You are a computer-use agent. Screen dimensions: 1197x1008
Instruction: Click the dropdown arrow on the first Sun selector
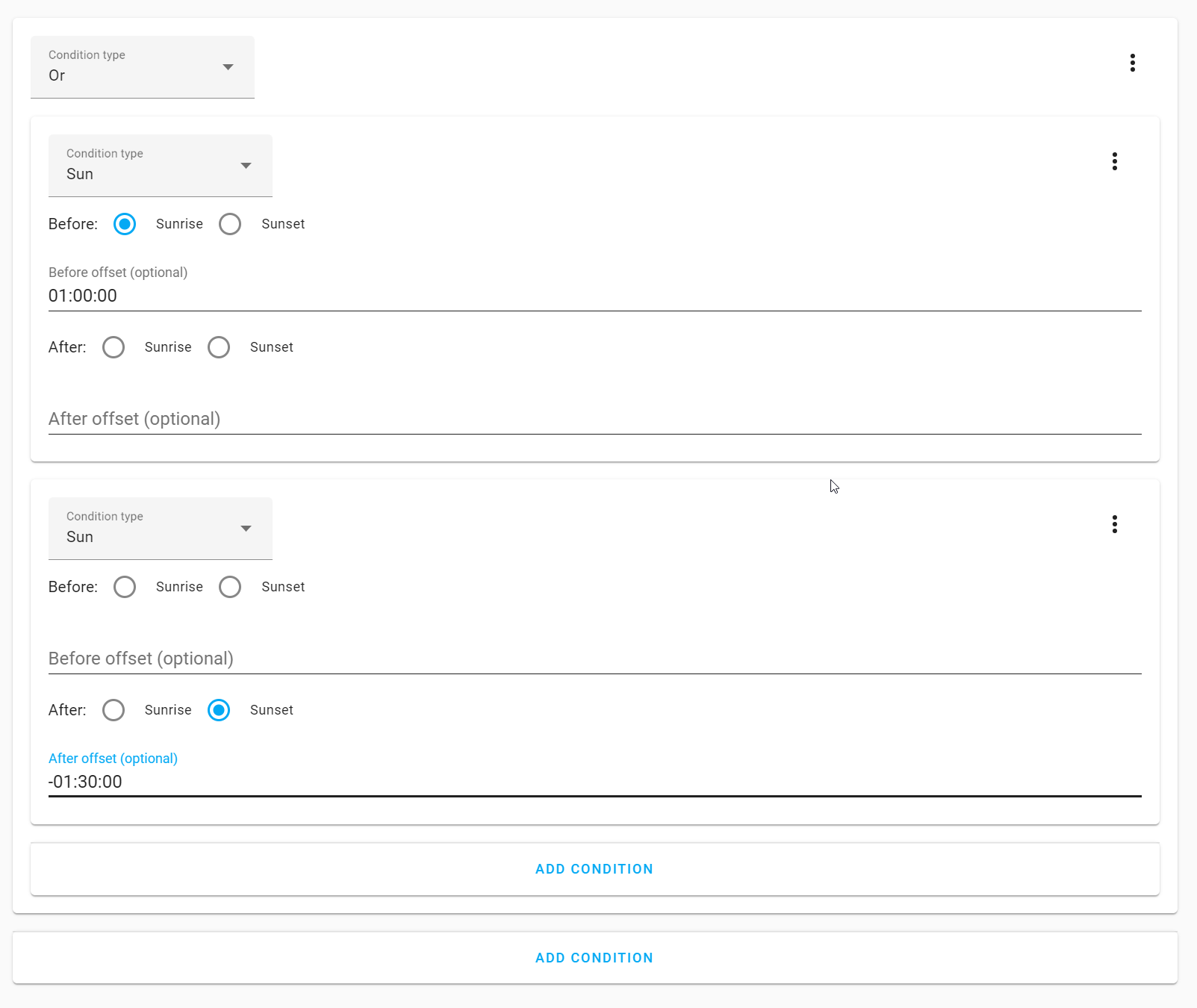pyautogui.click(x=246, y=165)
